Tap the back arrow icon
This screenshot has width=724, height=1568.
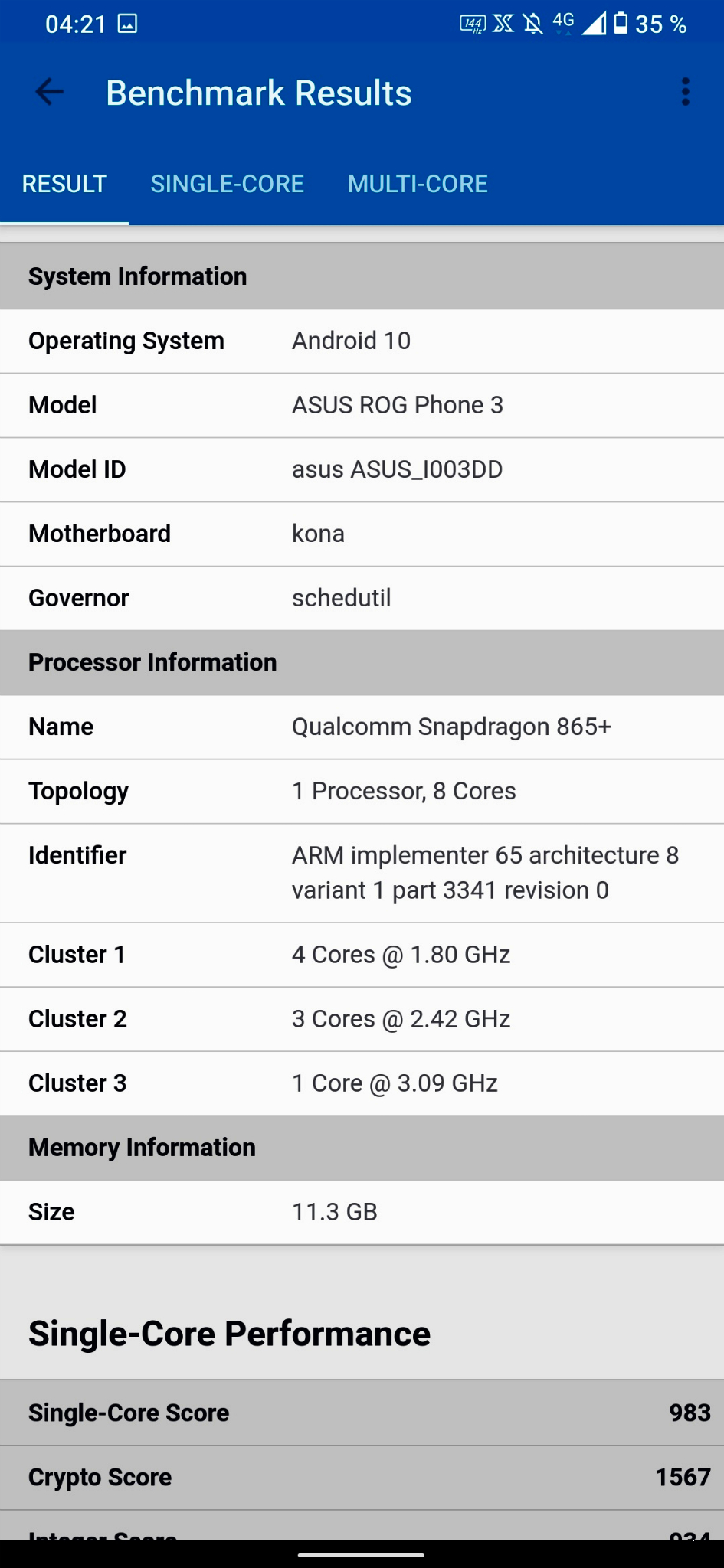pos(50,93)
